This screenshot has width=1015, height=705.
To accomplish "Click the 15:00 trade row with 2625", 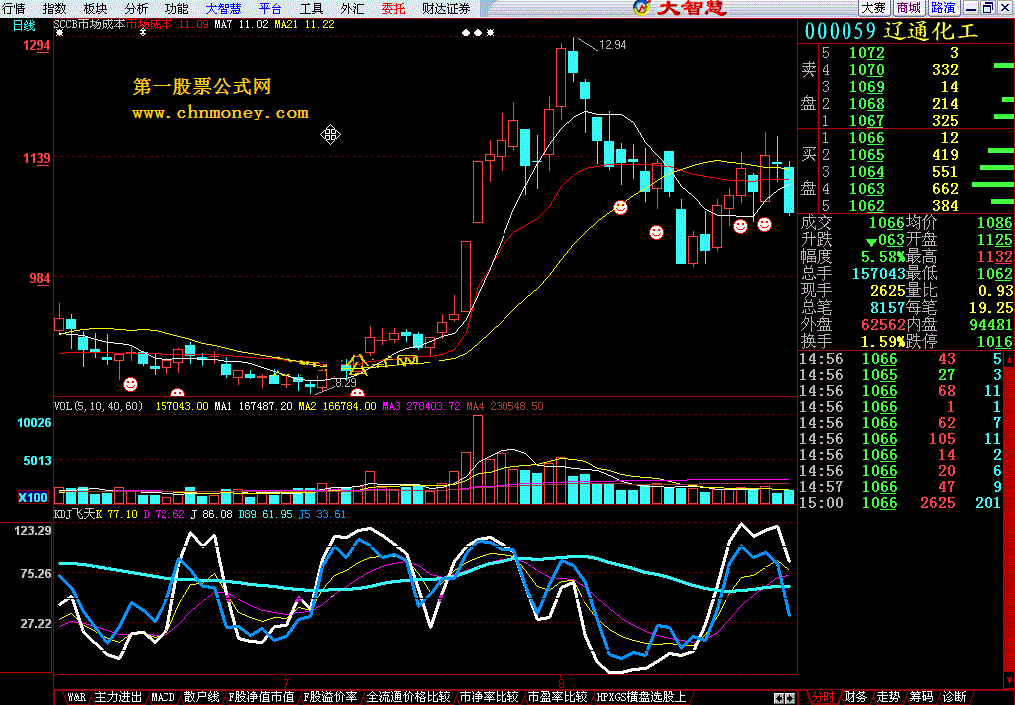I will click(x=901, y=502).
